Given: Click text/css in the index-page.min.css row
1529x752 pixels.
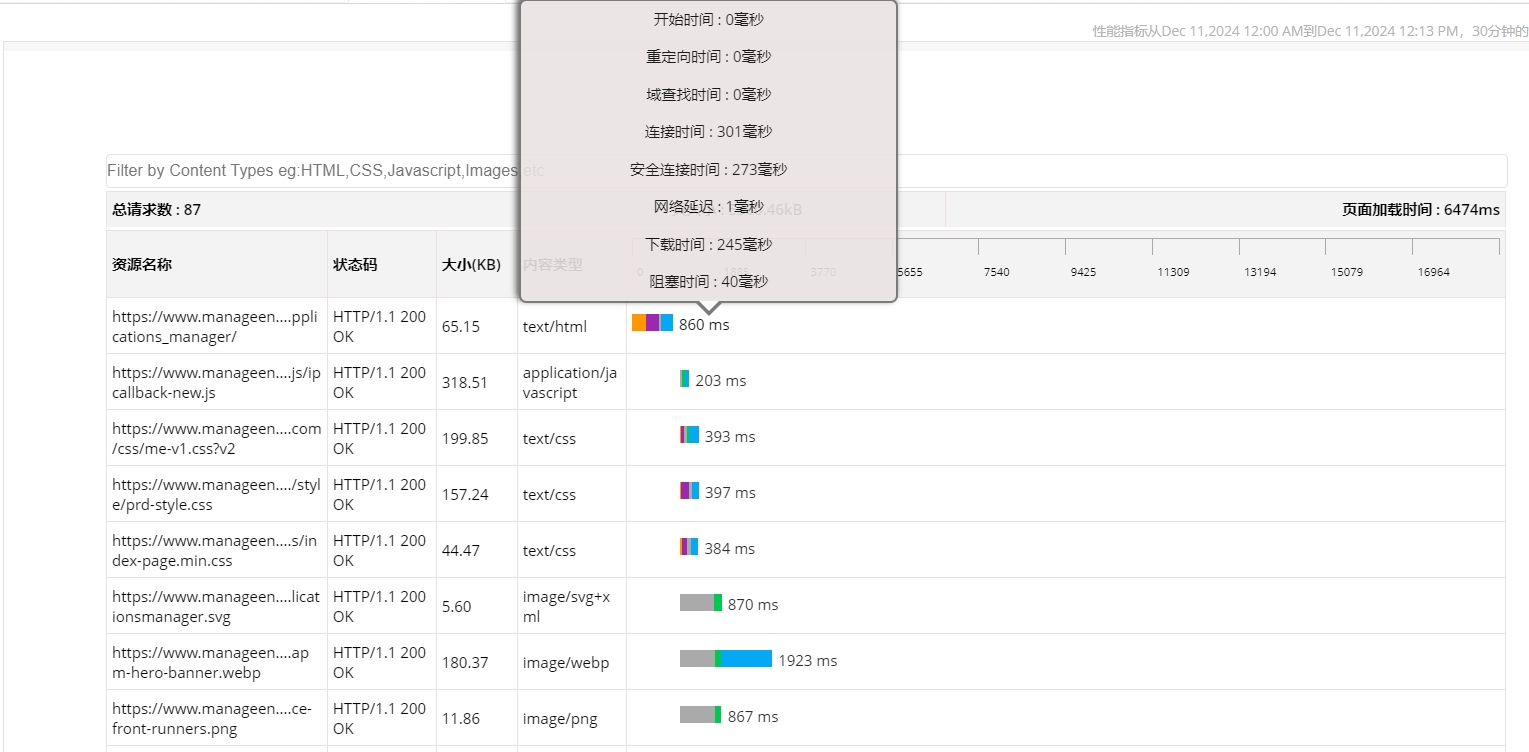Looking at the screenshot, I should 549,550.
